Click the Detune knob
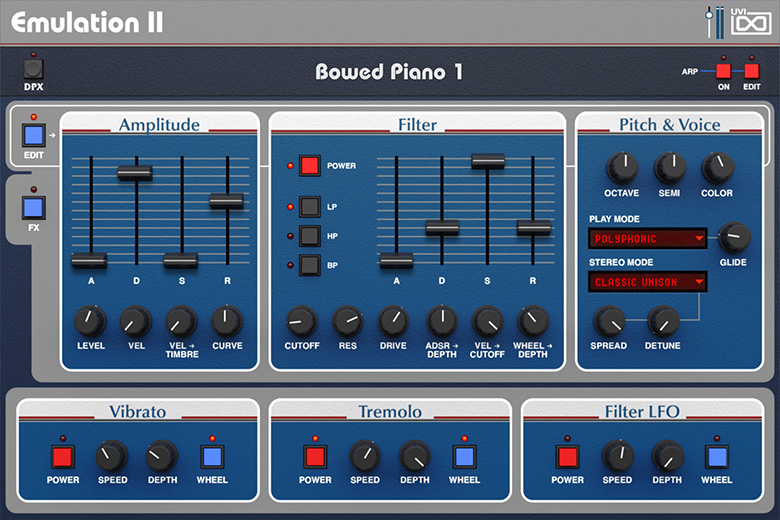The width and height of the screenshot is (780, 520). click(x=663, y=321)
